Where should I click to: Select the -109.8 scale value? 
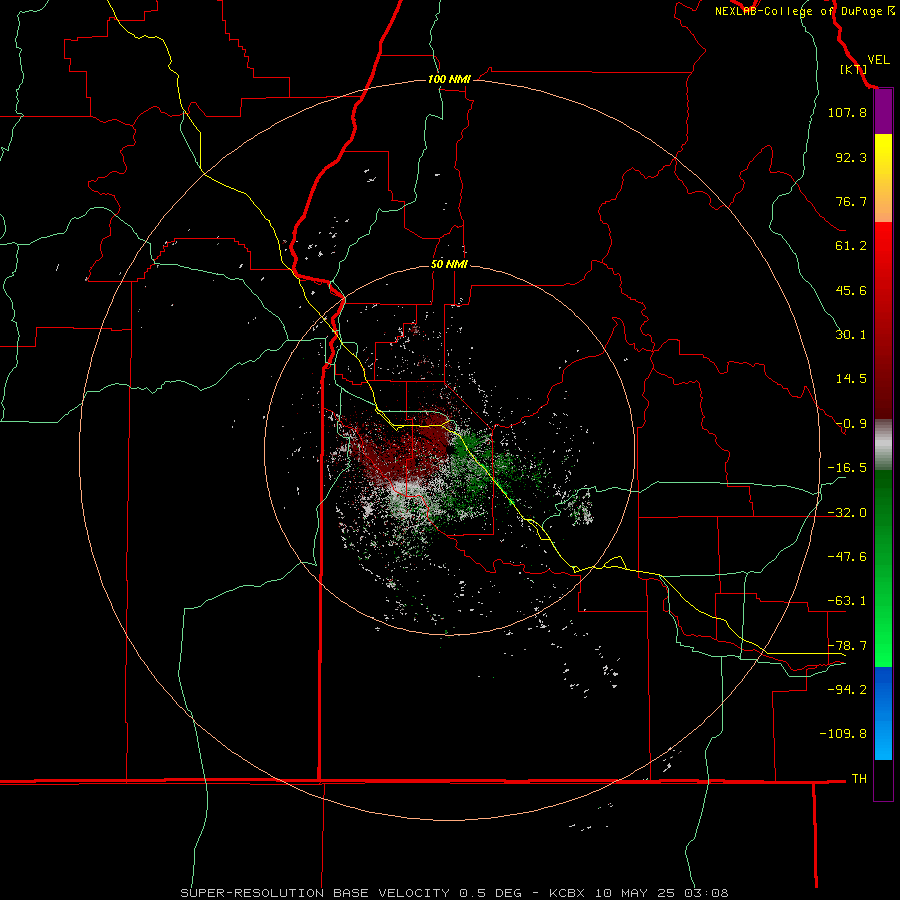pyautogui.click(x=843, y=734)
